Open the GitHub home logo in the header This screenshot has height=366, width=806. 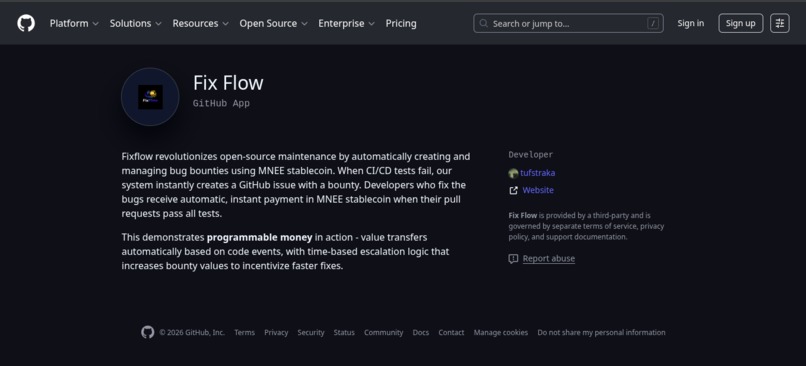[x=26, y=23]
